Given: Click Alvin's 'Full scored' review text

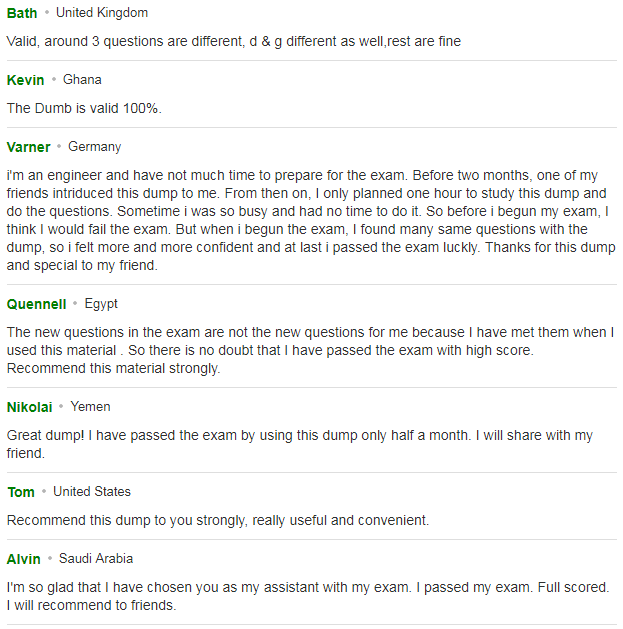Looking at the screenshot, I should point(308,596).
